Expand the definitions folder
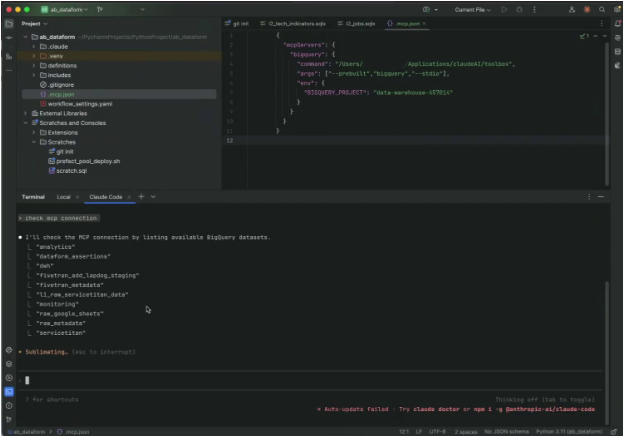This screenshot has width=624, height=437. [x=35, y=65]
